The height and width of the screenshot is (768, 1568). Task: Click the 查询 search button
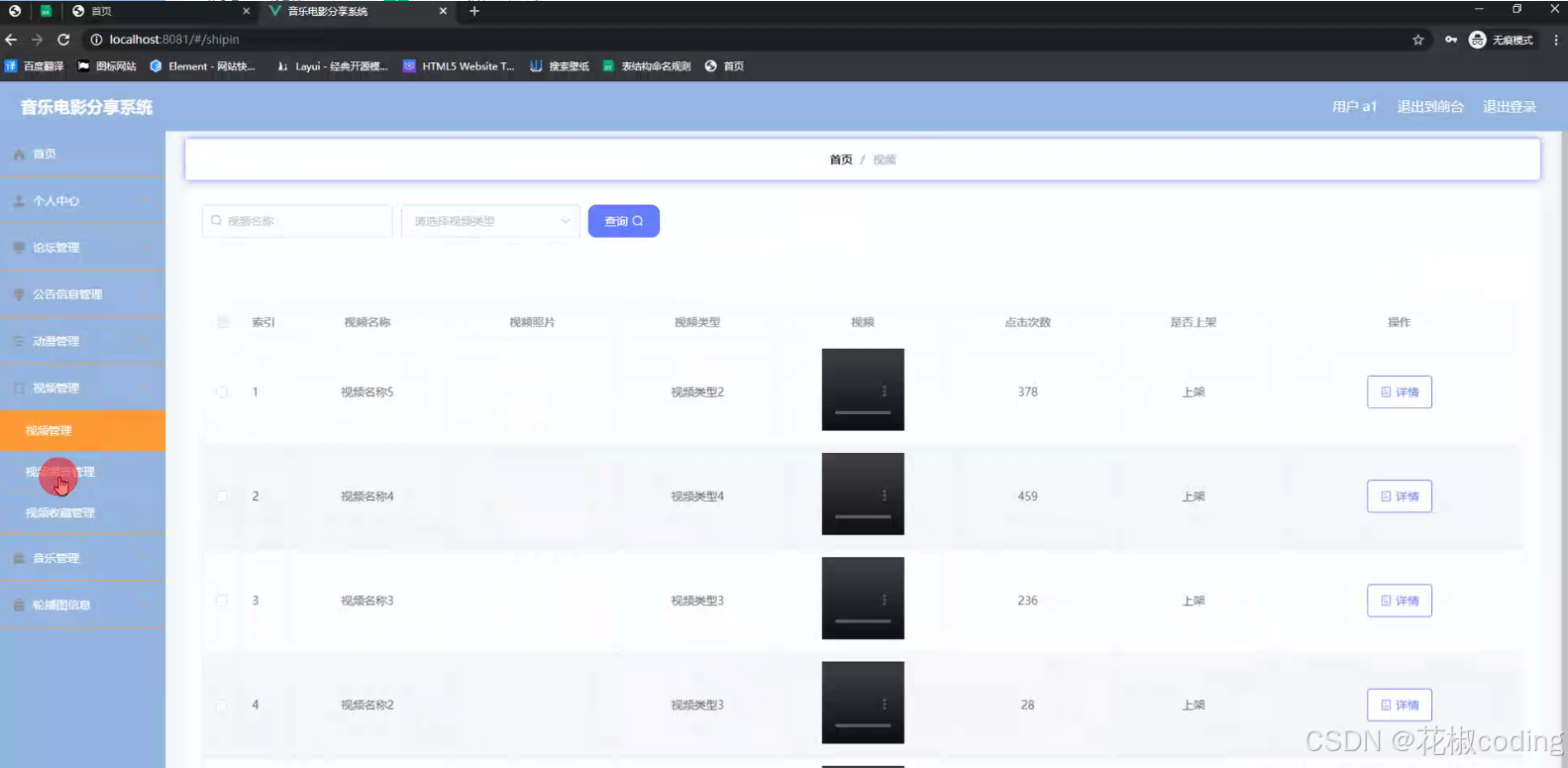tap(624, 221)
